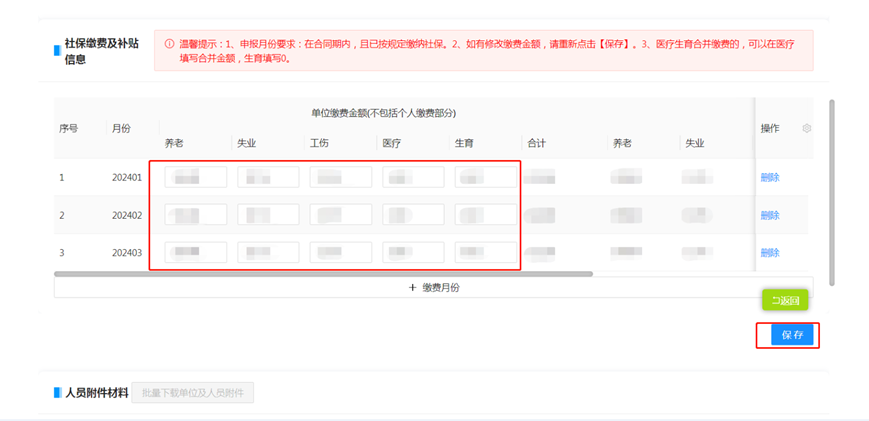Delete the 202403 row
Image resolution: width=869 pixels, height=421 pixels.
[770, 253]
